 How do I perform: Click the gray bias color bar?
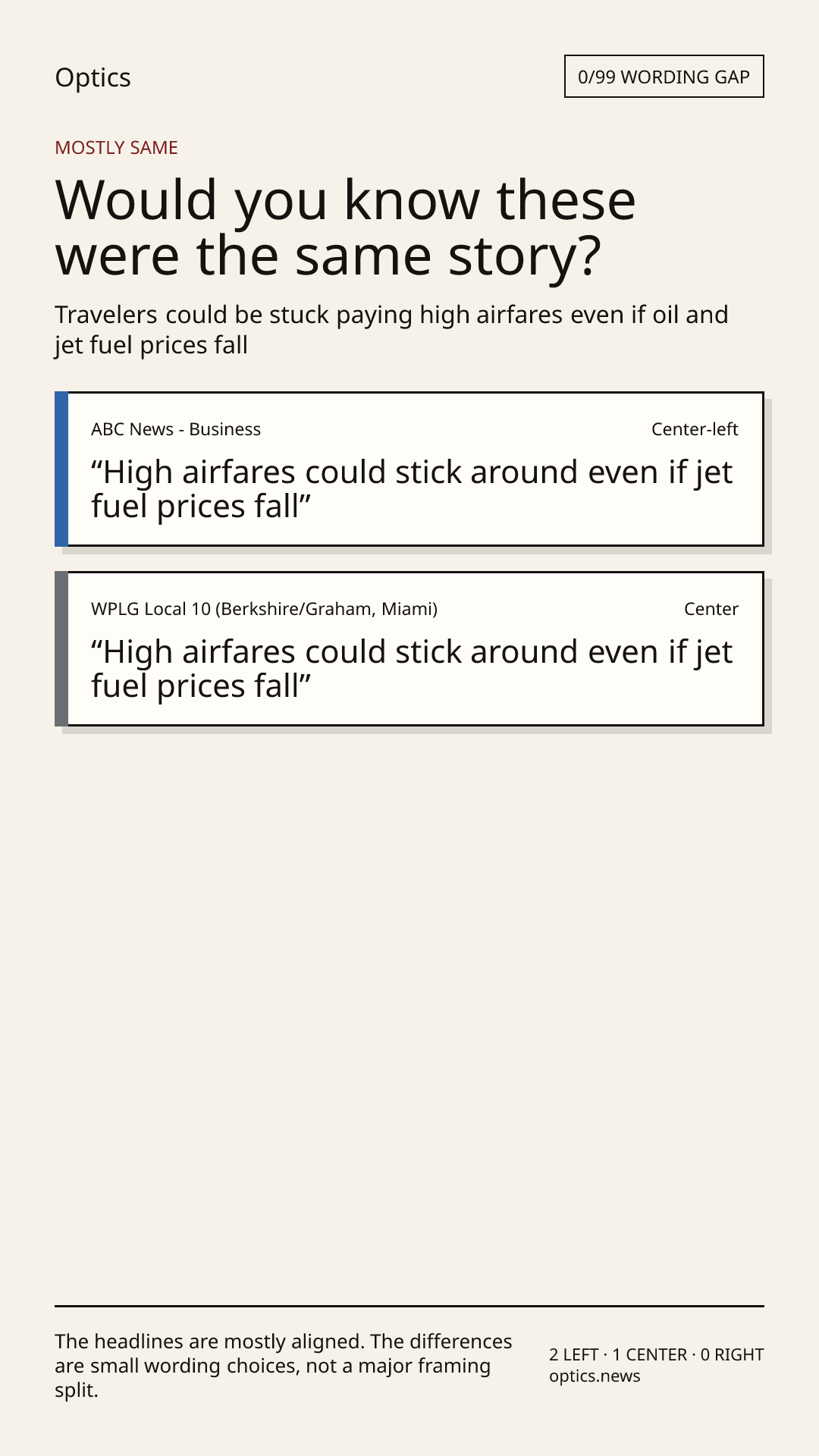[x=61, y=648]
